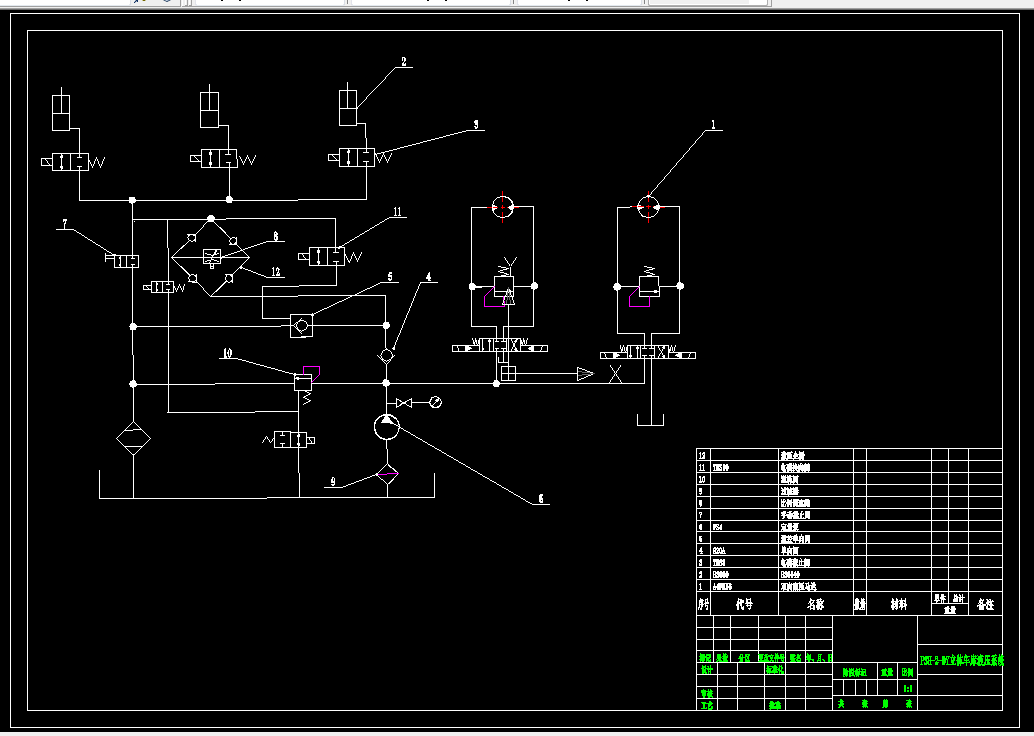Select the solenoid valve below the relief valve
Screen dimensions: 1034x736
pyautogui.click(x=289, y=439)
